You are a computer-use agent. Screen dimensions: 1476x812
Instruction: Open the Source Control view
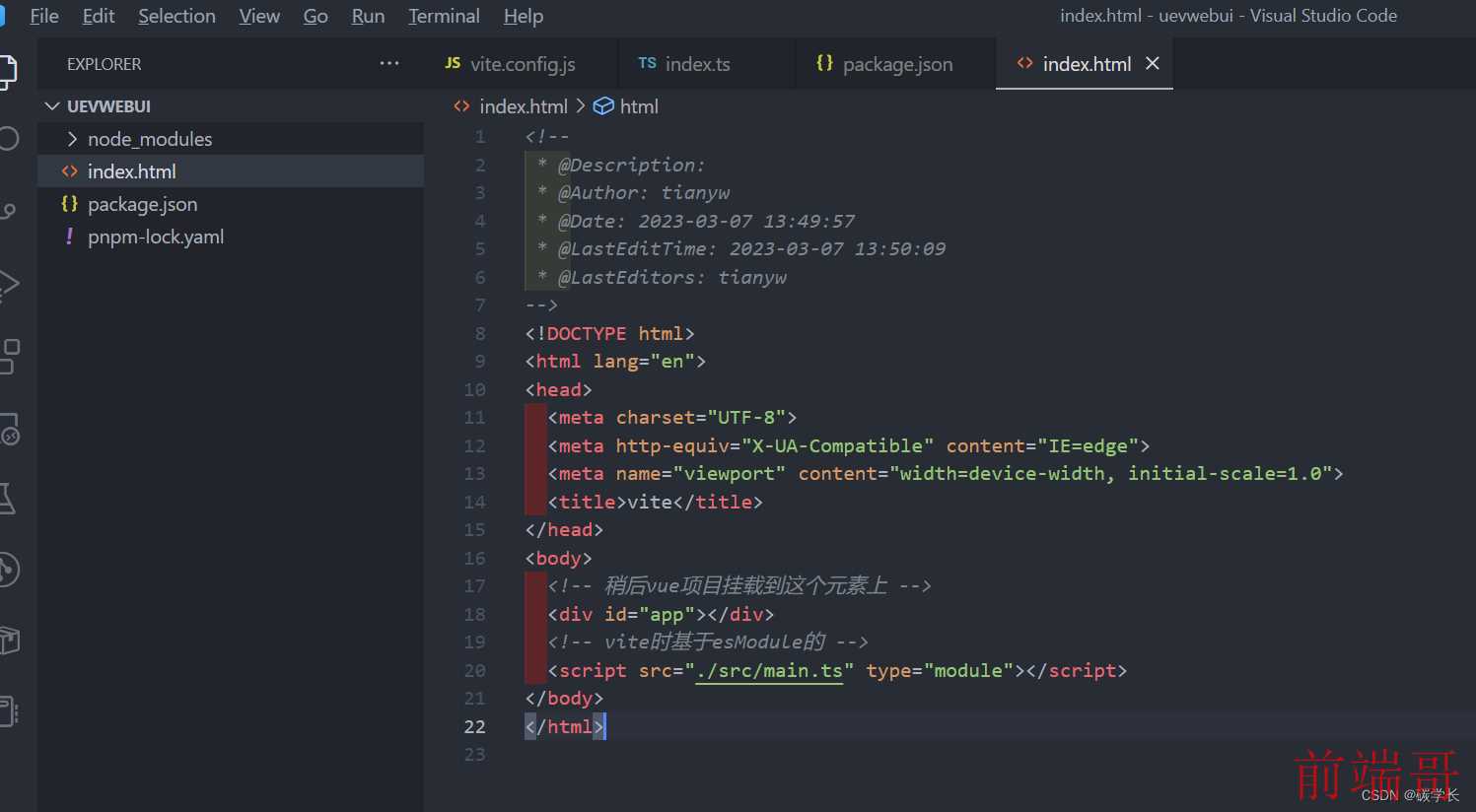(8, 211)
